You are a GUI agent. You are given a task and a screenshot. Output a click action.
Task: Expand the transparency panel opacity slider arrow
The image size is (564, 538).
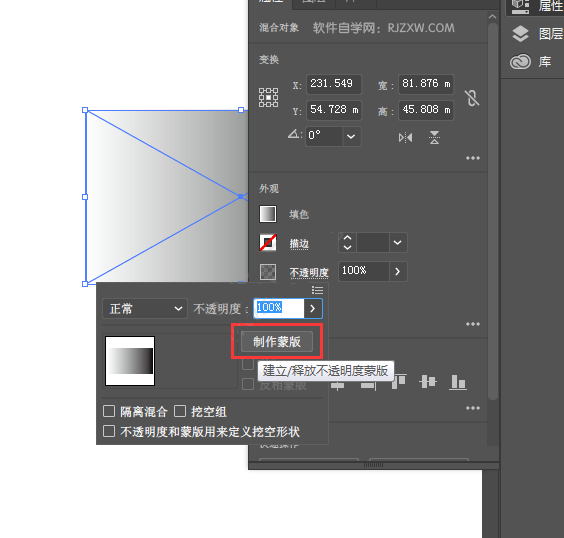[313, 308]
